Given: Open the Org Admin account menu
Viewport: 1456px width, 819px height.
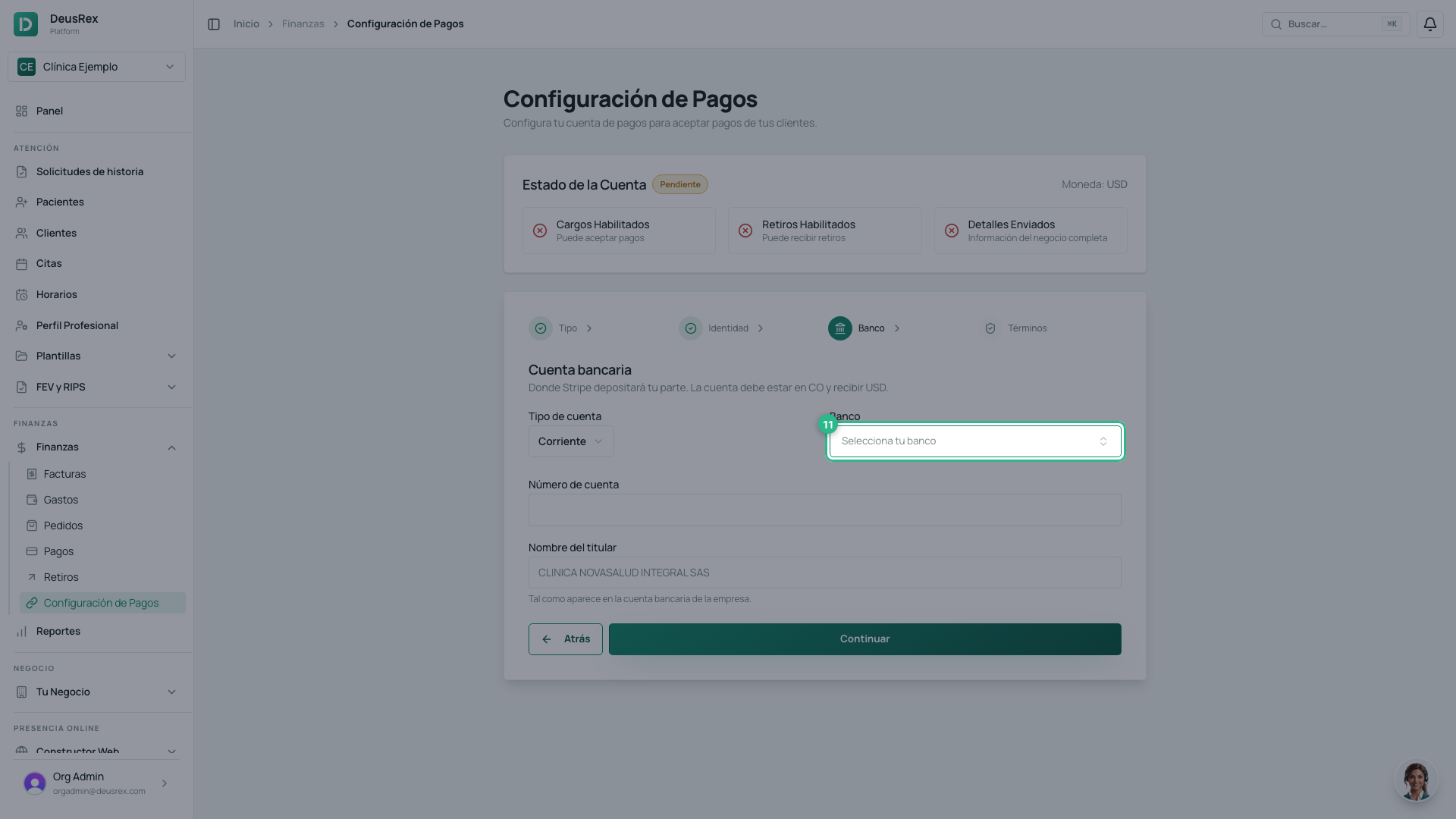Looking at the screenshot, I should [x=96, y=783].
